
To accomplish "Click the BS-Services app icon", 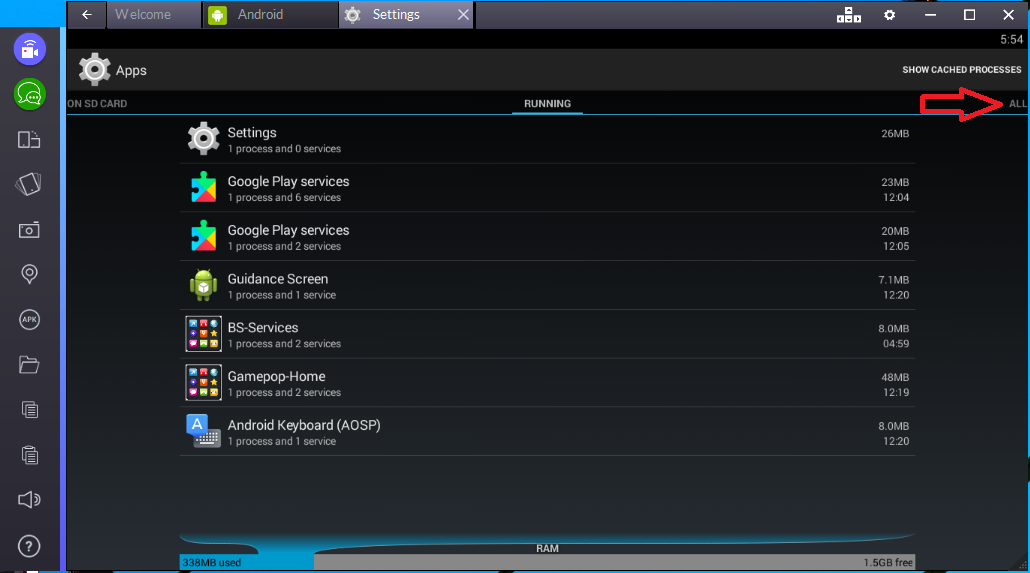I will [204, 334].
